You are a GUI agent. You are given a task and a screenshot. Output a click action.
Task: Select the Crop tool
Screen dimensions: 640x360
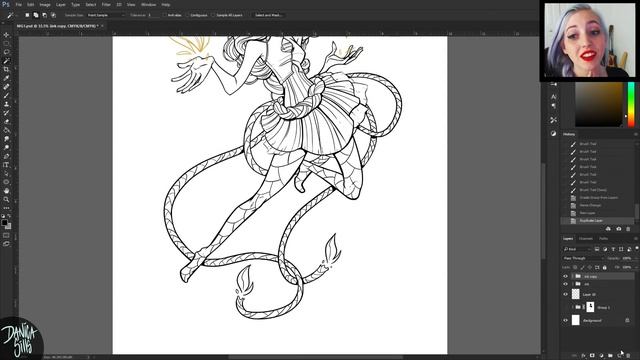click(x=6, y=69)
